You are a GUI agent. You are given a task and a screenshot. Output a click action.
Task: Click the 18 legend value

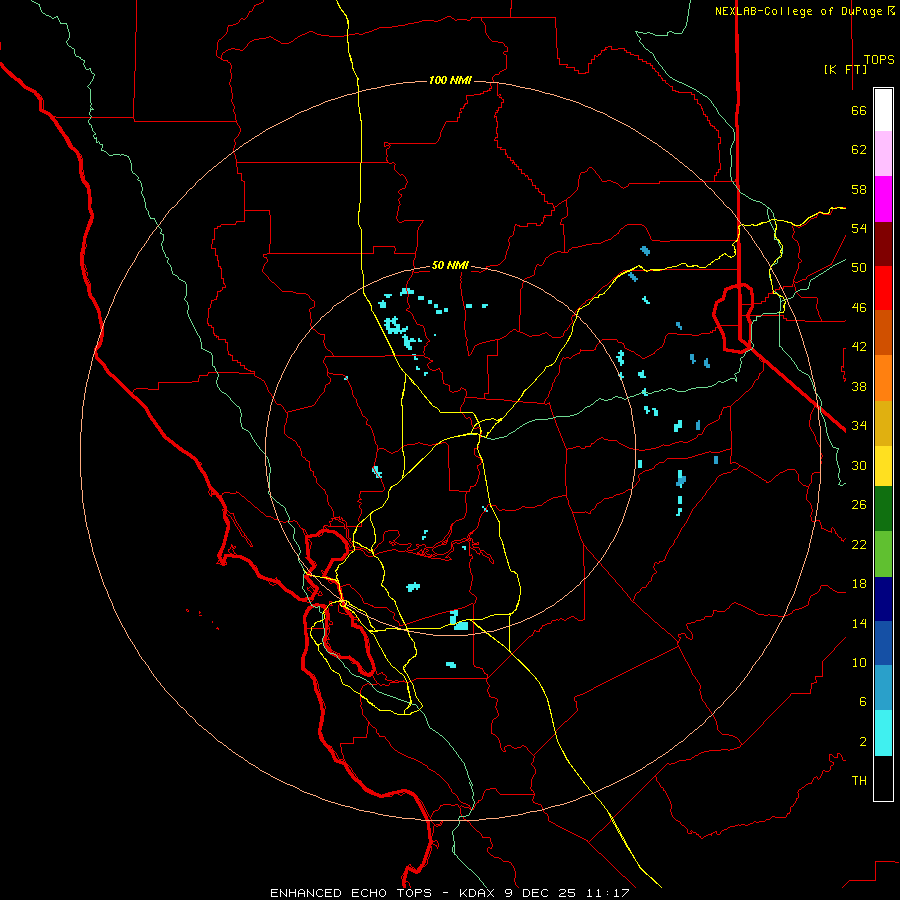click(x=859, y=584)
